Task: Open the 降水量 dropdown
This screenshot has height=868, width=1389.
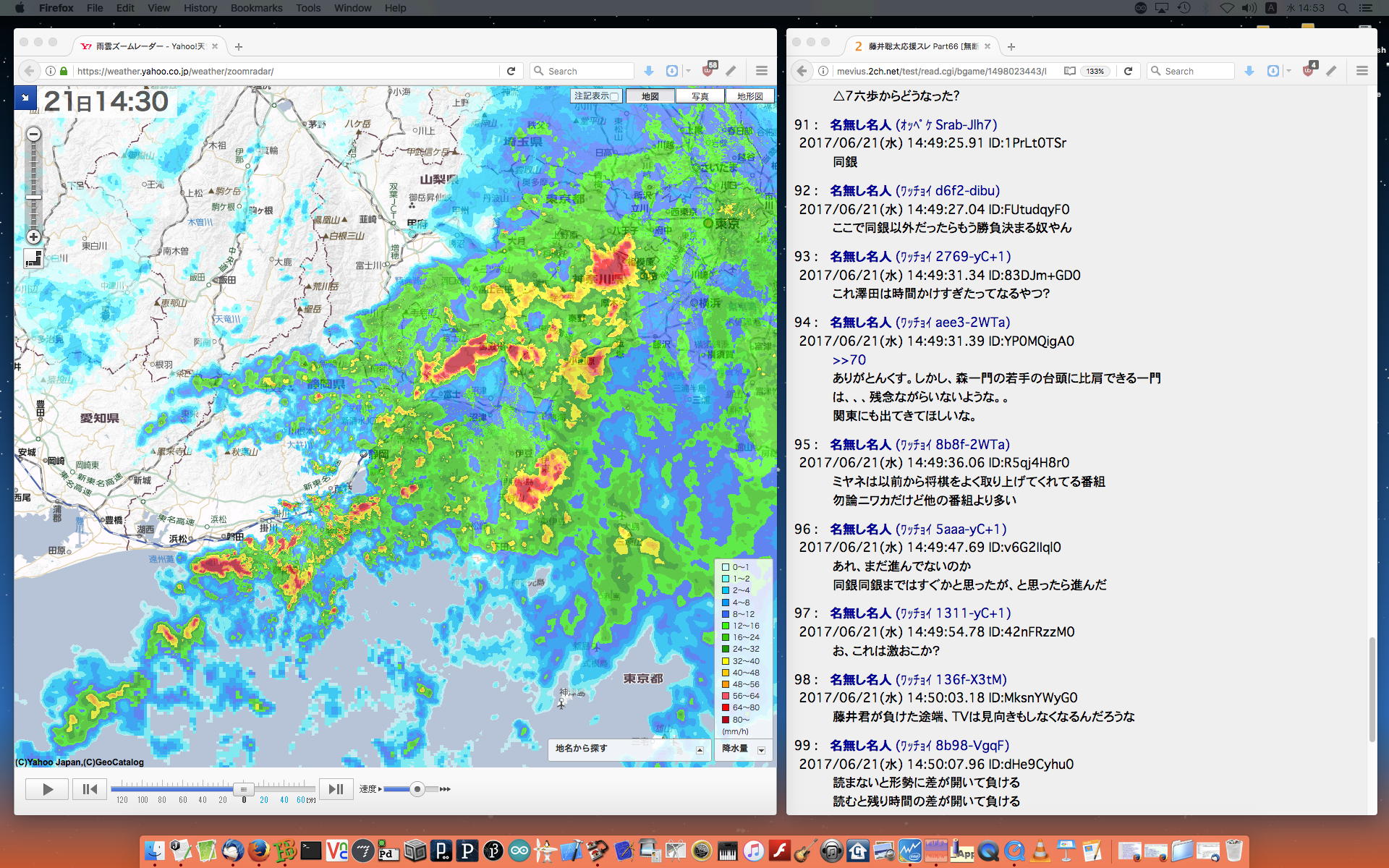Action: (x=761, y=750)
